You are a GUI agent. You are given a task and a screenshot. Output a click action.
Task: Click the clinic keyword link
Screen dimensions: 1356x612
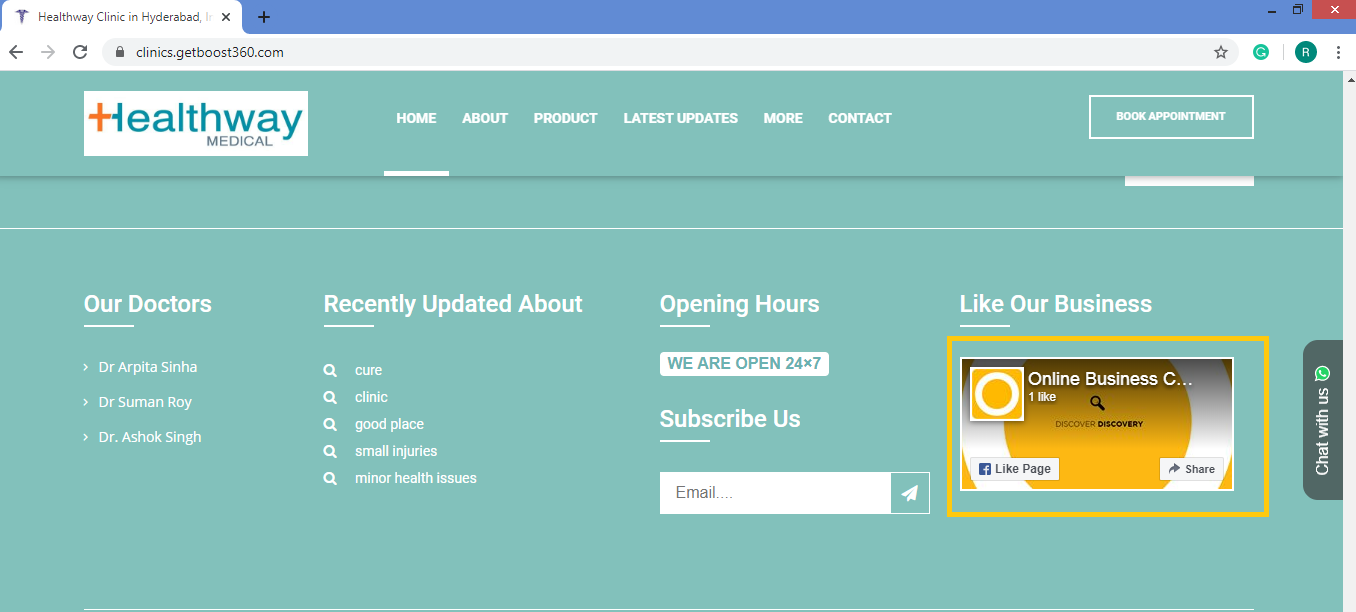coord(371,397)
